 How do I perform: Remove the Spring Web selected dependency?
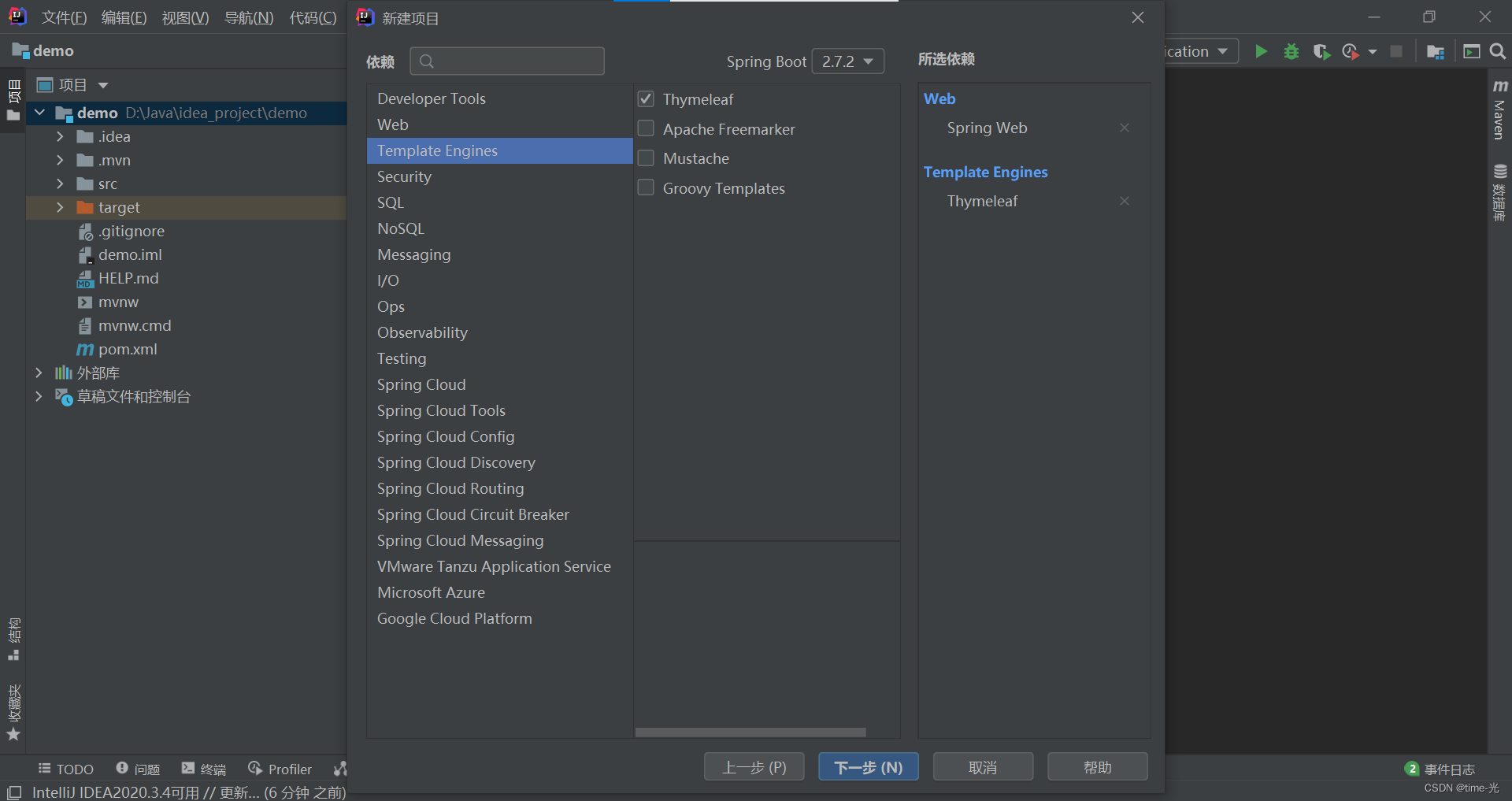1125,128
